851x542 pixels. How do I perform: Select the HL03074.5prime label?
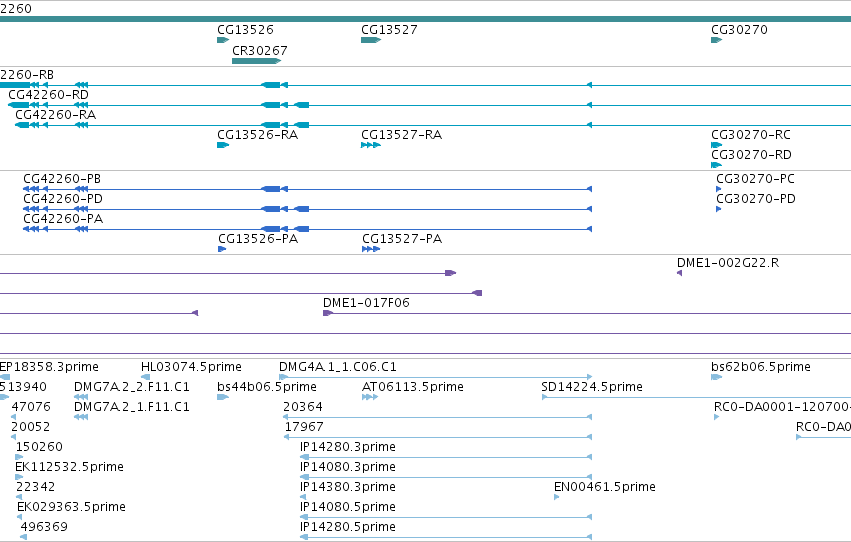coord(191,367)
